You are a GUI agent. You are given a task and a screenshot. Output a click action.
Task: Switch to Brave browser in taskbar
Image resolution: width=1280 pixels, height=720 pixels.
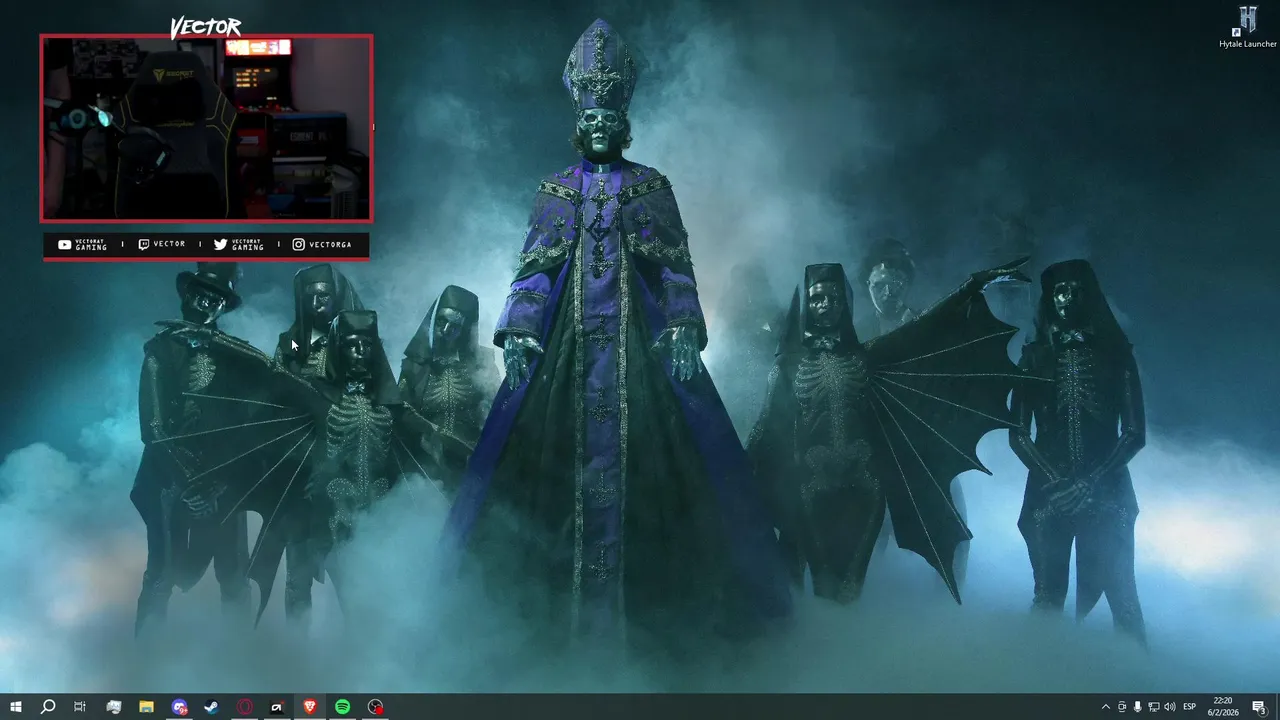[310, 707]
